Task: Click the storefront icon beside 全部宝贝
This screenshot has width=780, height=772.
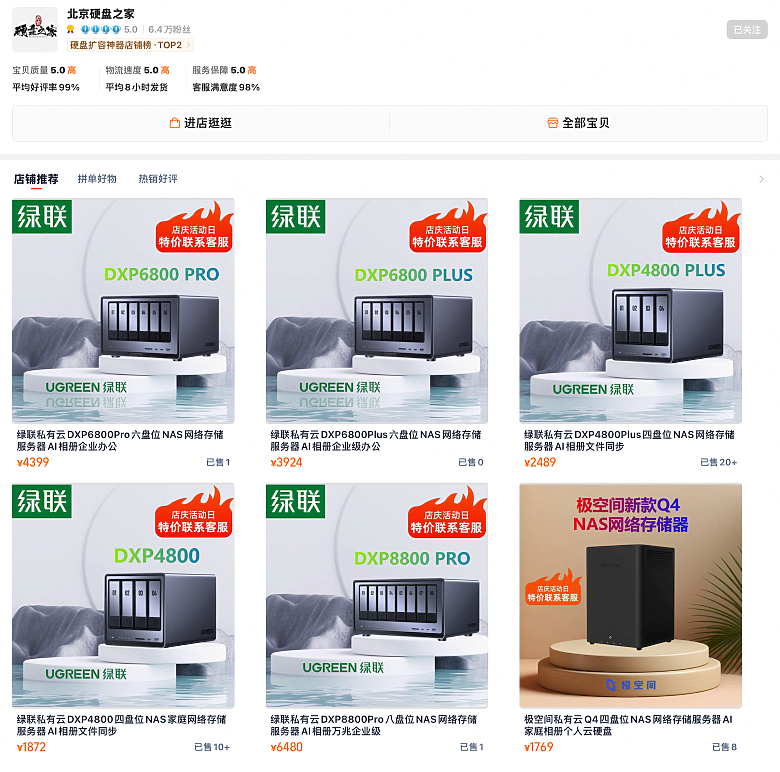Action: (x=553, y=123)
